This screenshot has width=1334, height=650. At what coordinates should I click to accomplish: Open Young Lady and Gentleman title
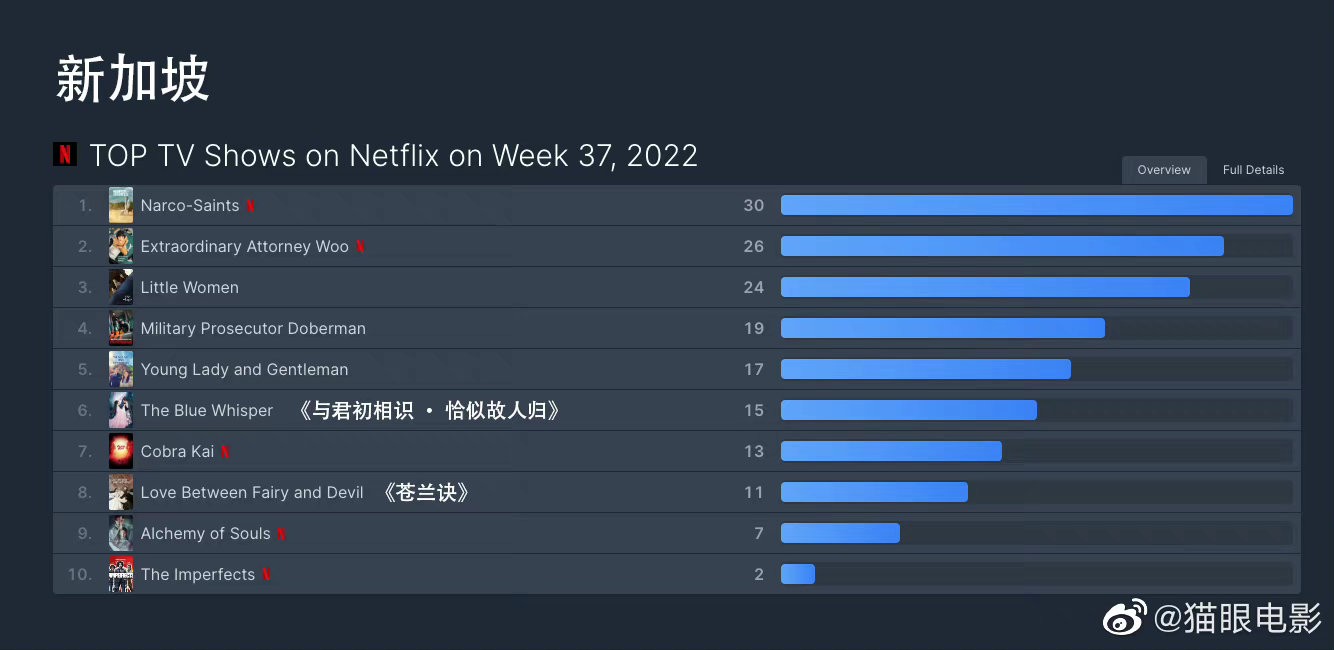coord(244,369)
